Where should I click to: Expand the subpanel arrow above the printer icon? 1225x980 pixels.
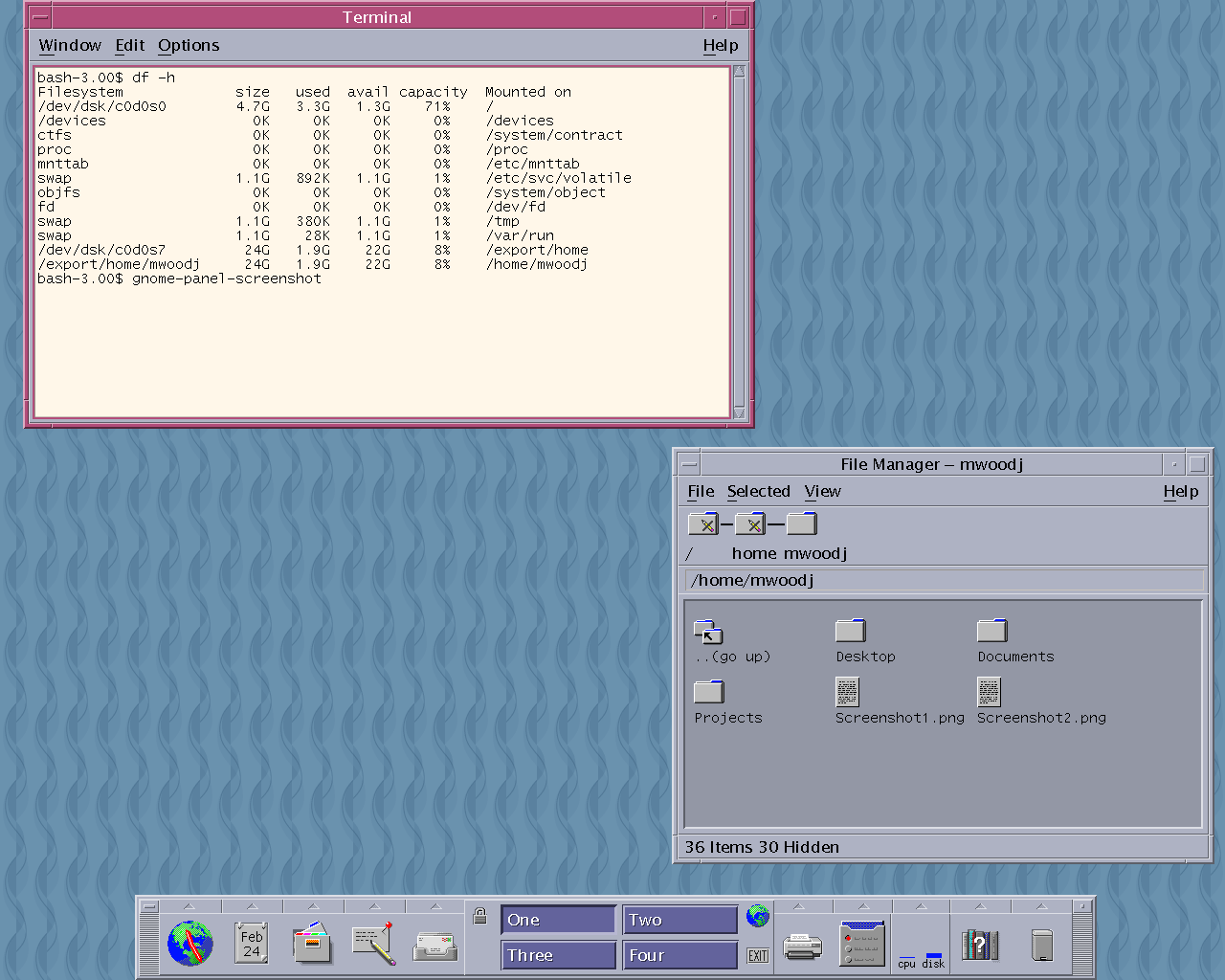(x=798, y=906)
